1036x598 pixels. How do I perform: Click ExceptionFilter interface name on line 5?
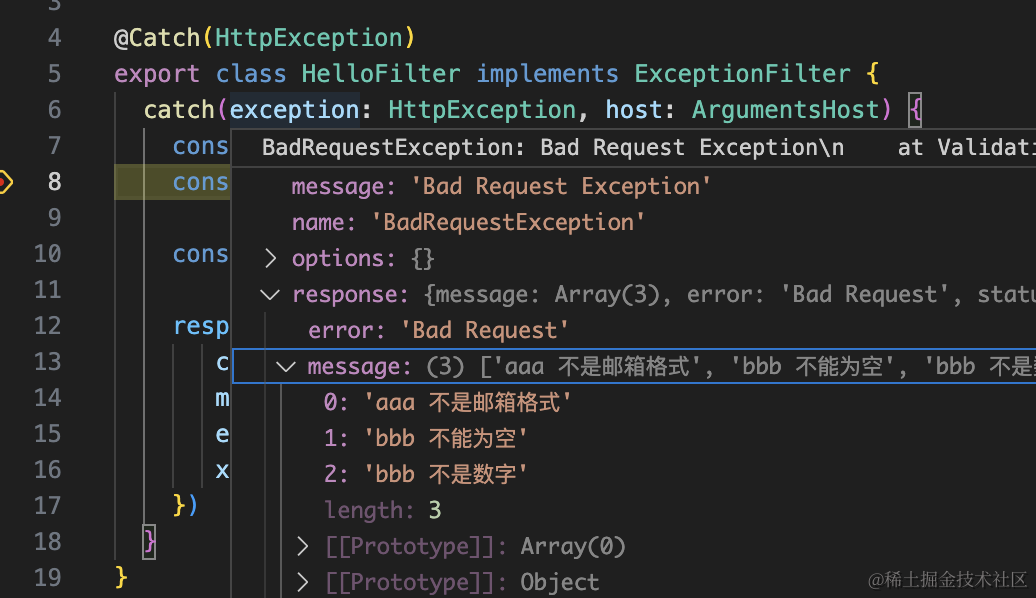742,73
